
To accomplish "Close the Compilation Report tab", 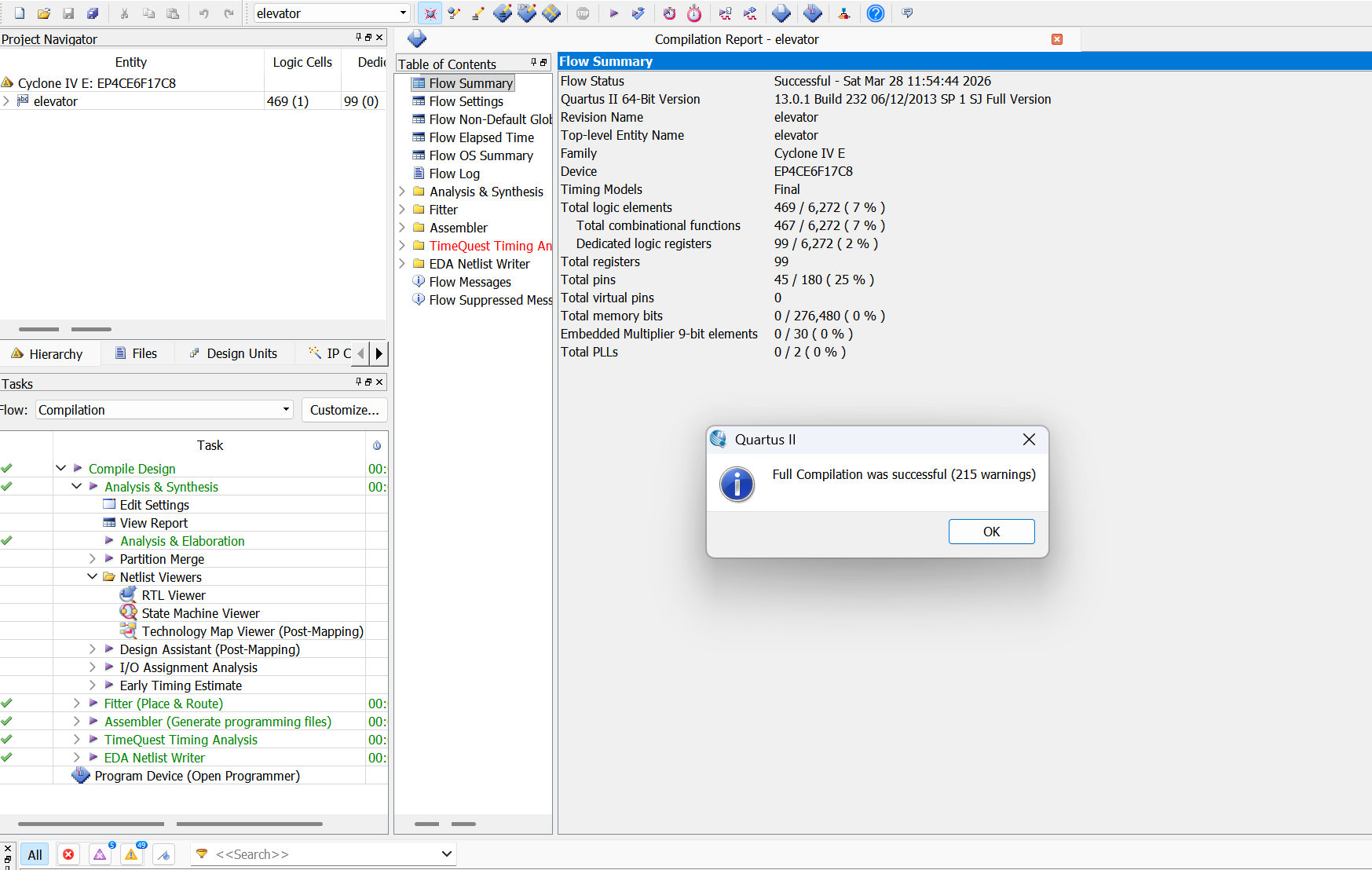I will [x=1057, y=39].
